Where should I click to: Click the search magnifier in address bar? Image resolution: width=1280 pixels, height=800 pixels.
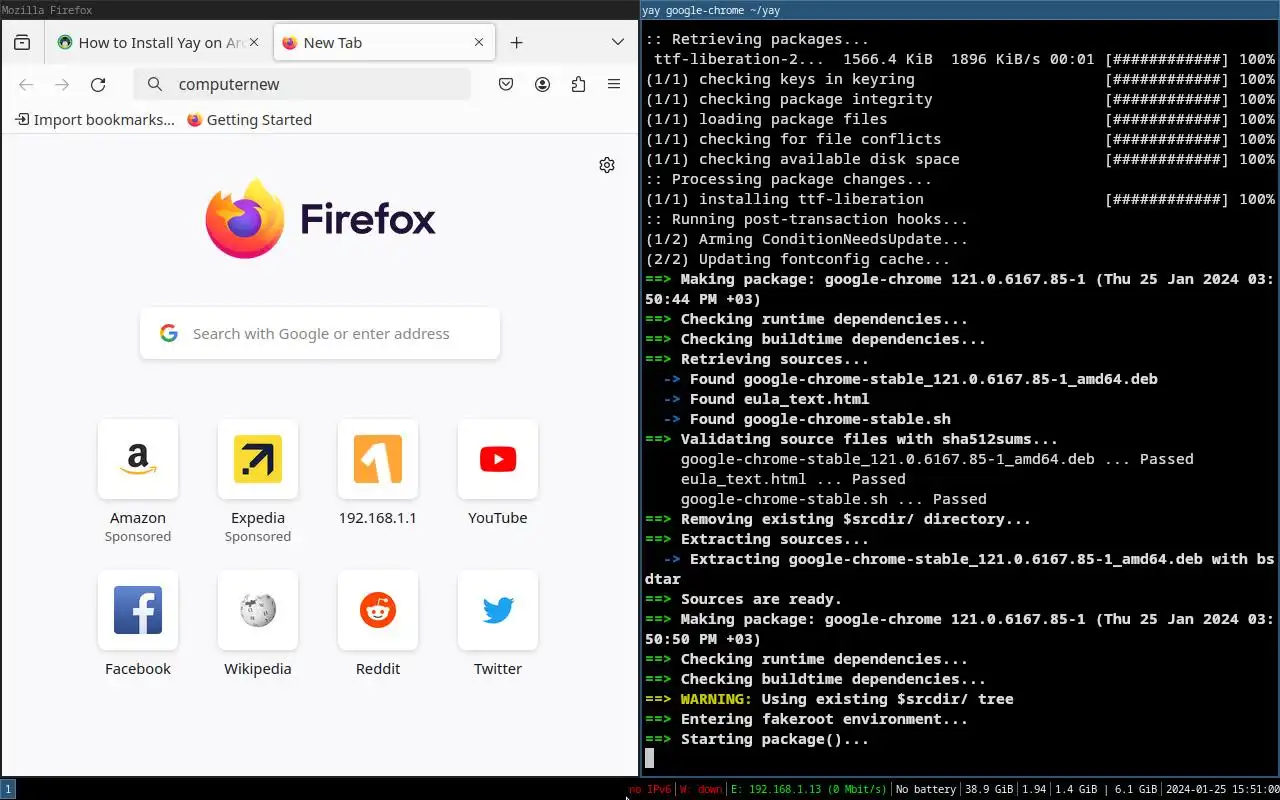pos(155,84)
